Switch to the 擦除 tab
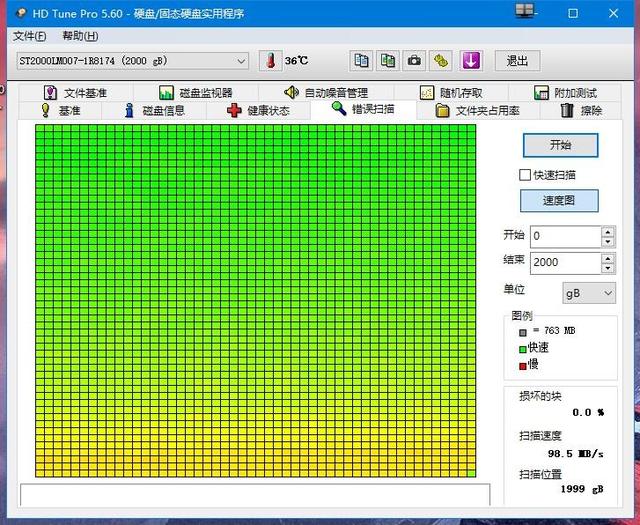This screenshot has height=525, width=640. pos(581,111)
